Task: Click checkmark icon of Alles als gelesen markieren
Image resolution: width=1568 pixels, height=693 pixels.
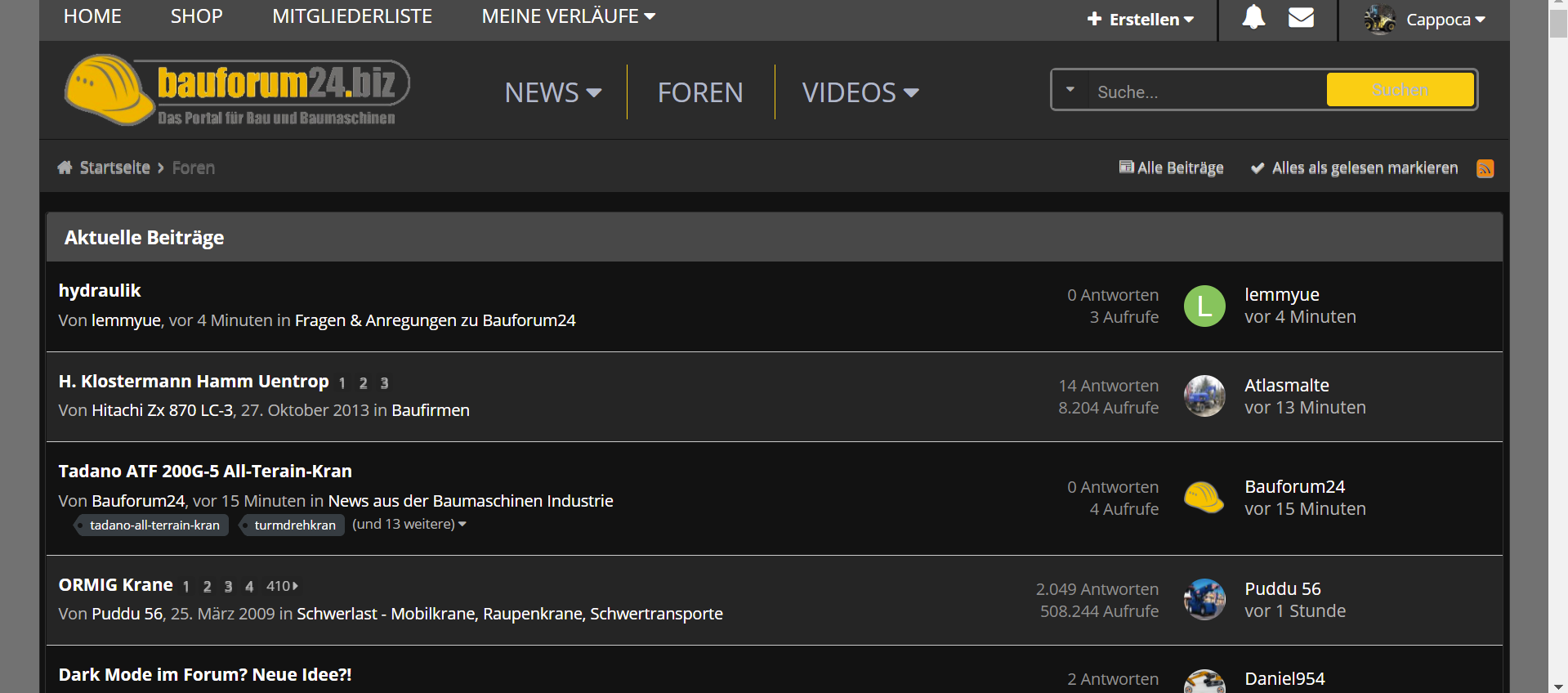Action: coord(1258,168)
